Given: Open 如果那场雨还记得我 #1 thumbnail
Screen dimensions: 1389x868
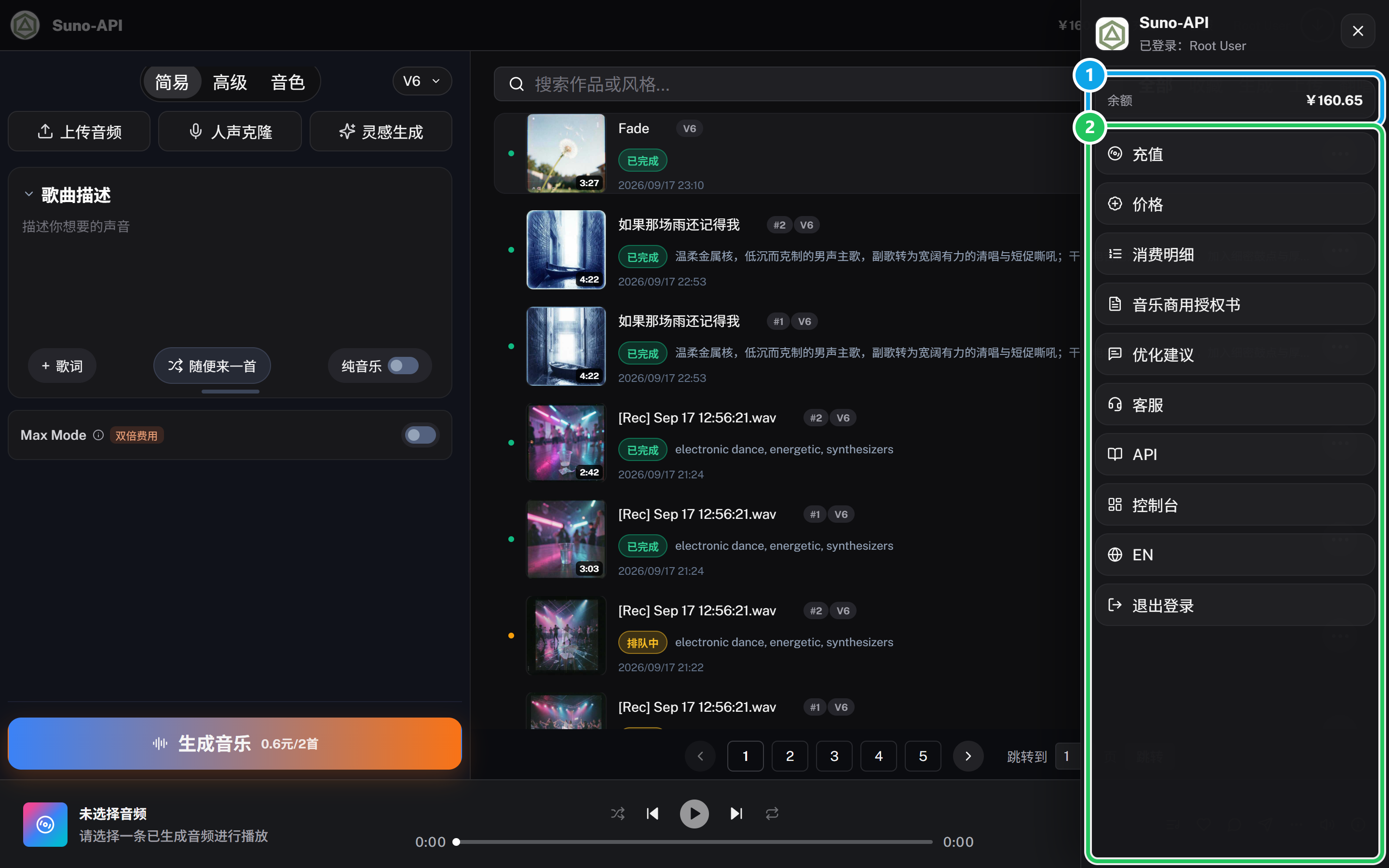Looking at the screenshot, I should pos(566,346).
